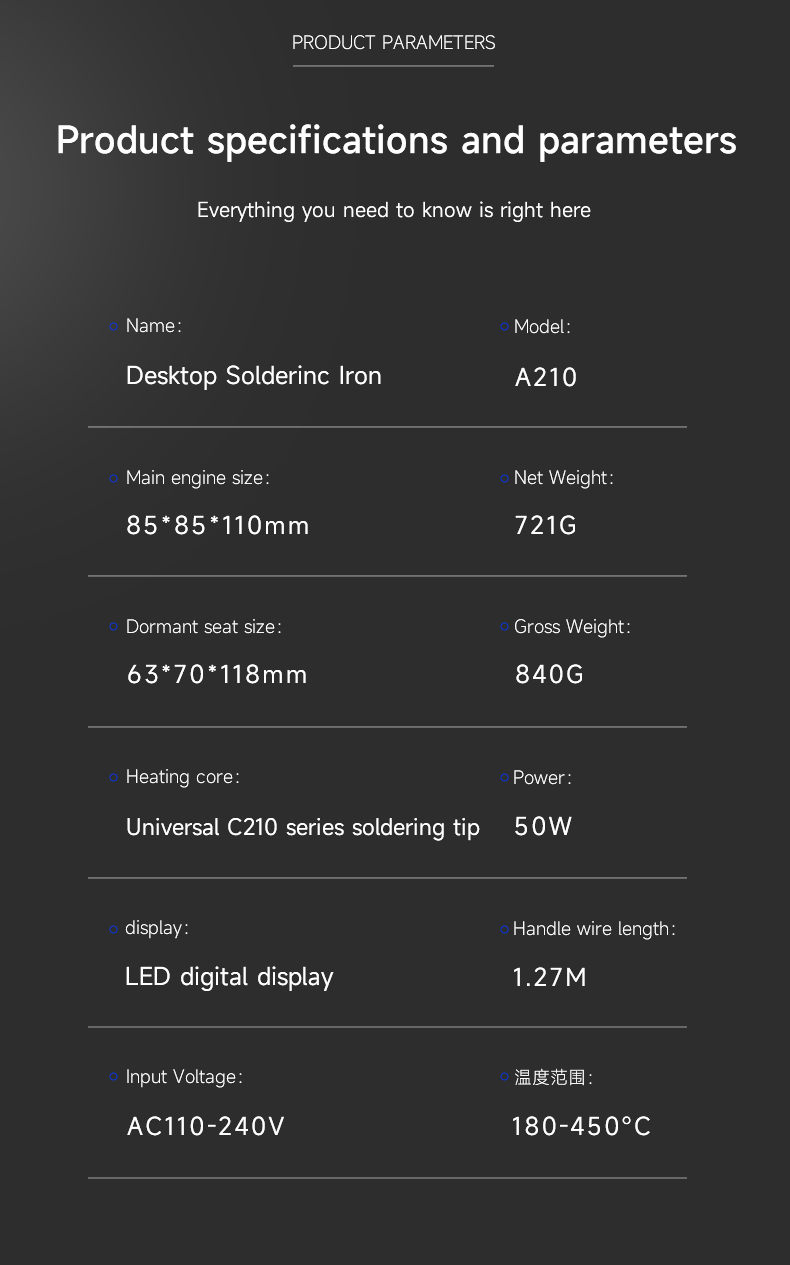Screen dimensions: 790x1265
Task: Click the bullet beside display label
Action: 113,929
